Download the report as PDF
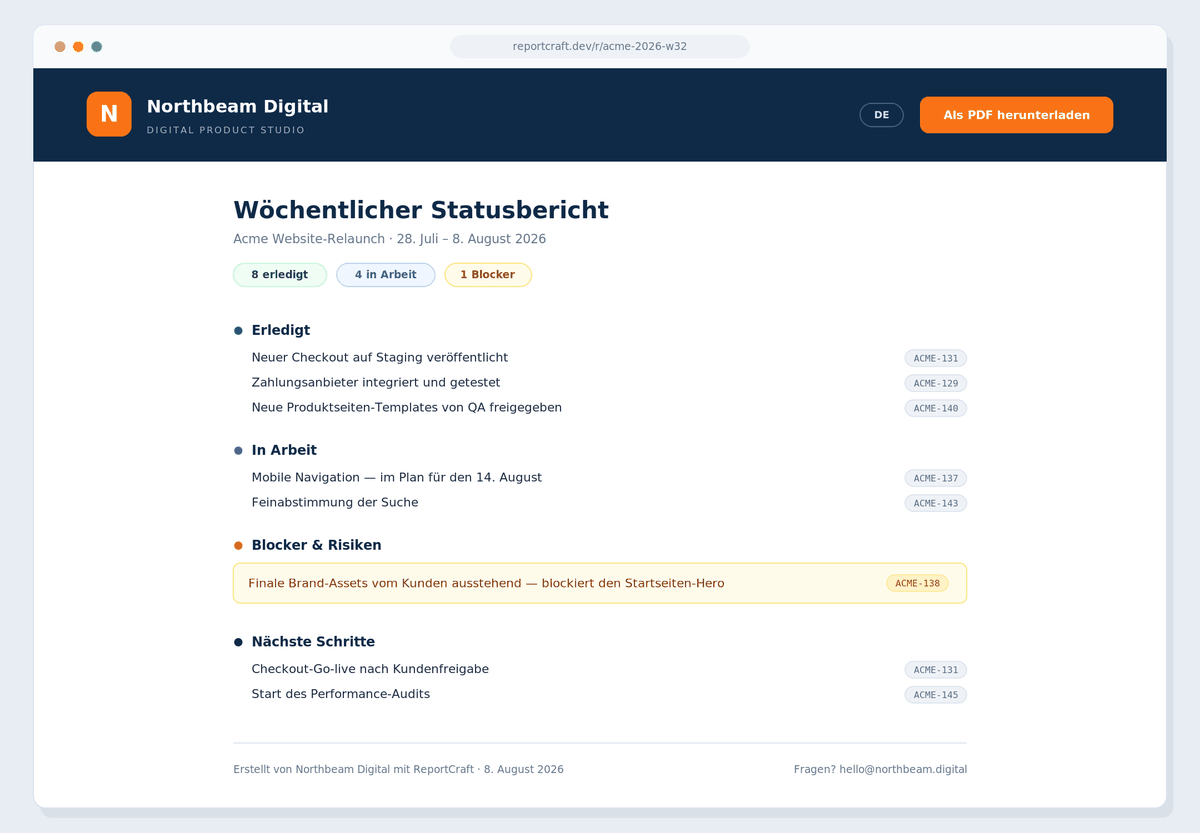This screenshot has height=833, width=1200. (1016, 115)
